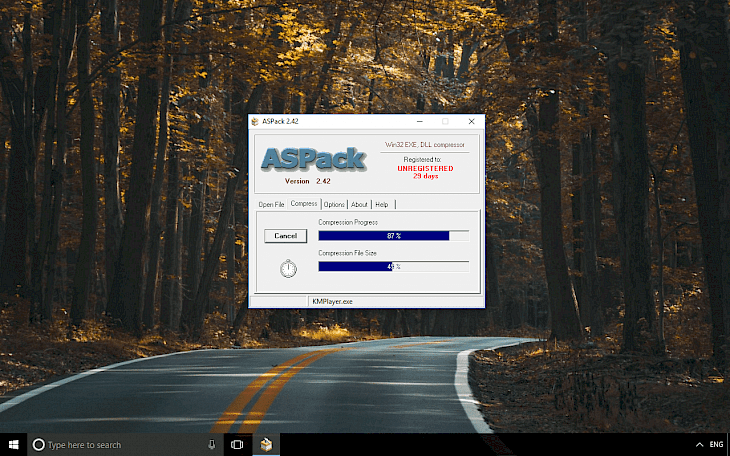Click the ASPack title bar app icon

click(255, 122)
